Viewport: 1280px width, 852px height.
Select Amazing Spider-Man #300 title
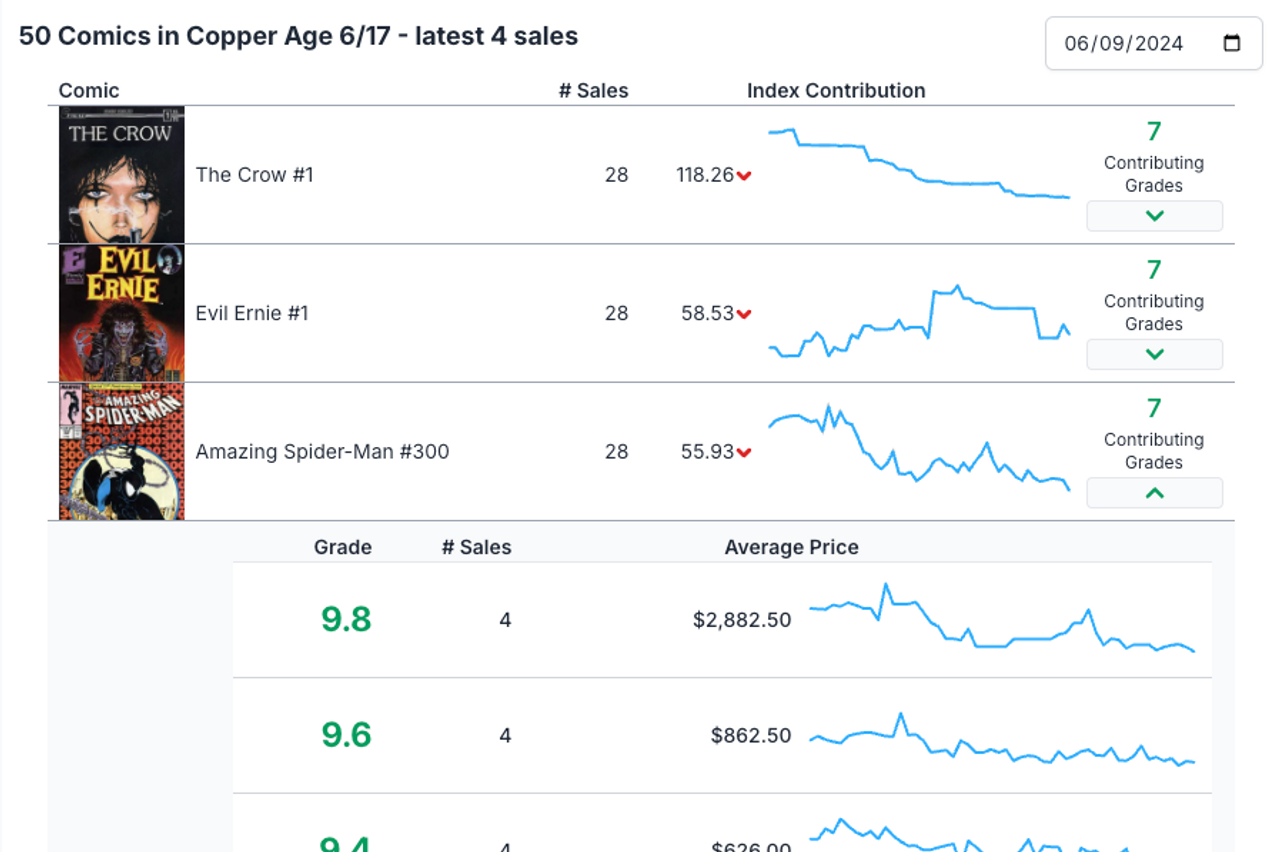pos(322,452)
